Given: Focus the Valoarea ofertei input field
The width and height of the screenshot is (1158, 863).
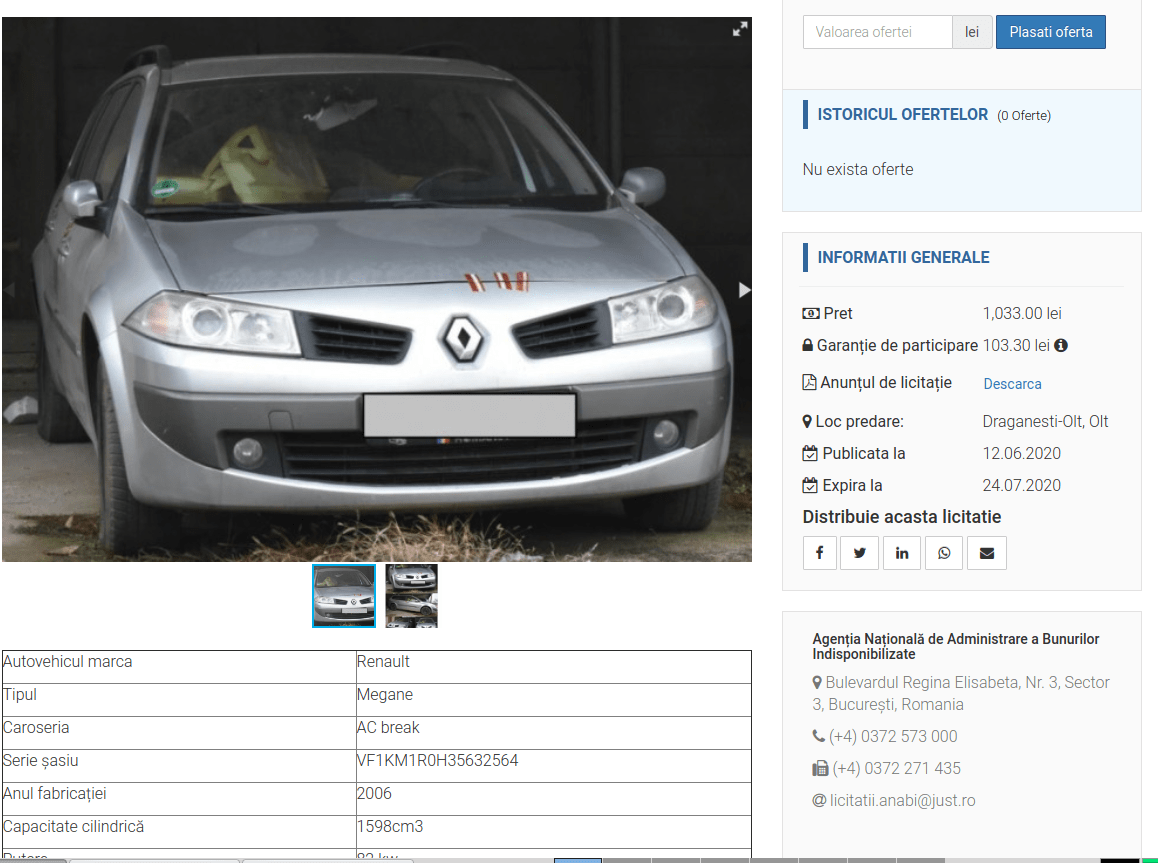Looking at the screenshot, I should pos(877,32).
